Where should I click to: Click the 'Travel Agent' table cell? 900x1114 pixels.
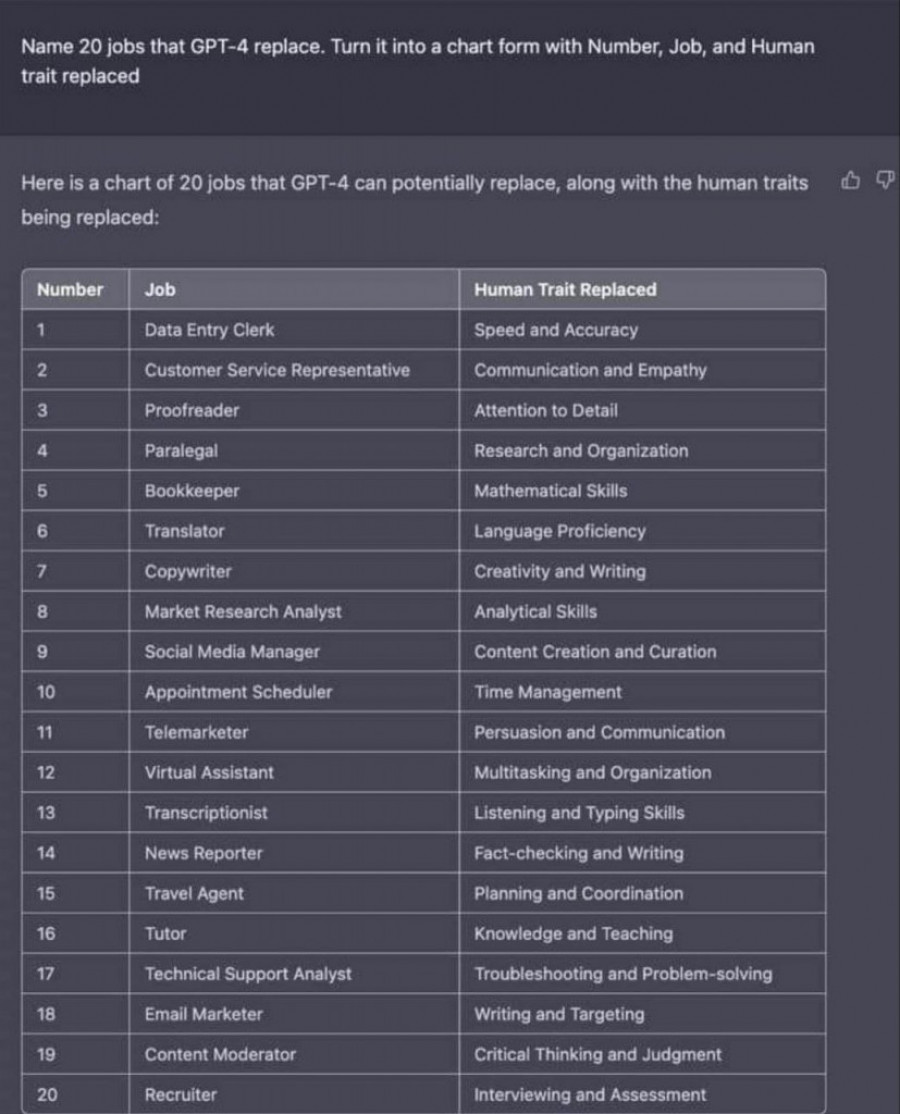(194, 894)
